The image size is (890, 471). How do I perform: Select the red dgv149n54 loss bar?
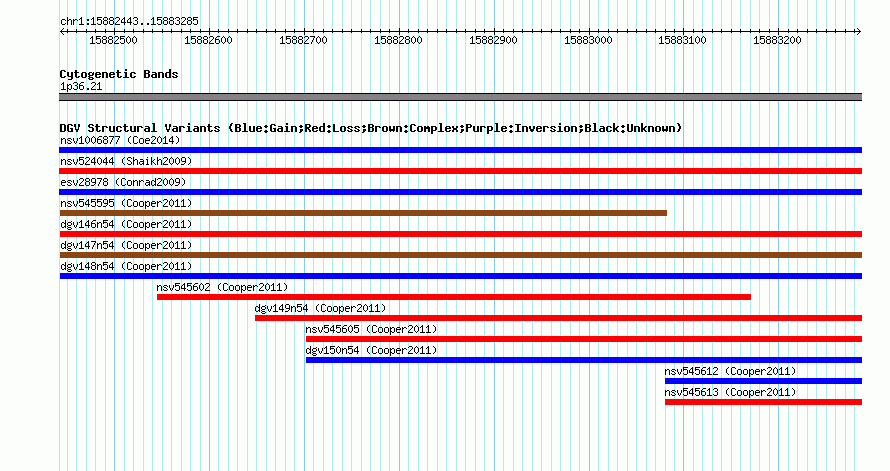pyautogui.click(x=559, y=318)
